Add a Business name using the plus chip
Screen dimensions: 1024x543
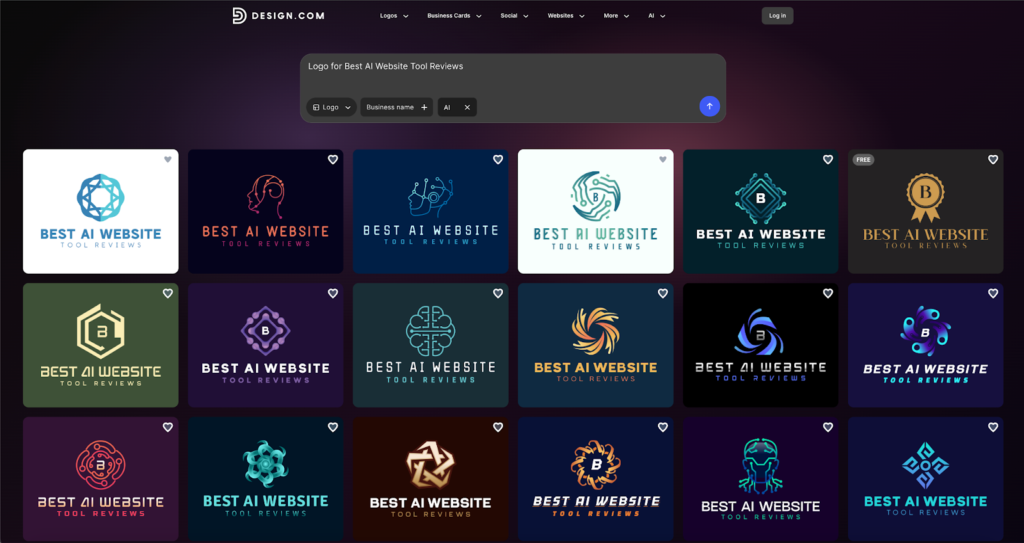pyautogui.click(x=424, y=107)
